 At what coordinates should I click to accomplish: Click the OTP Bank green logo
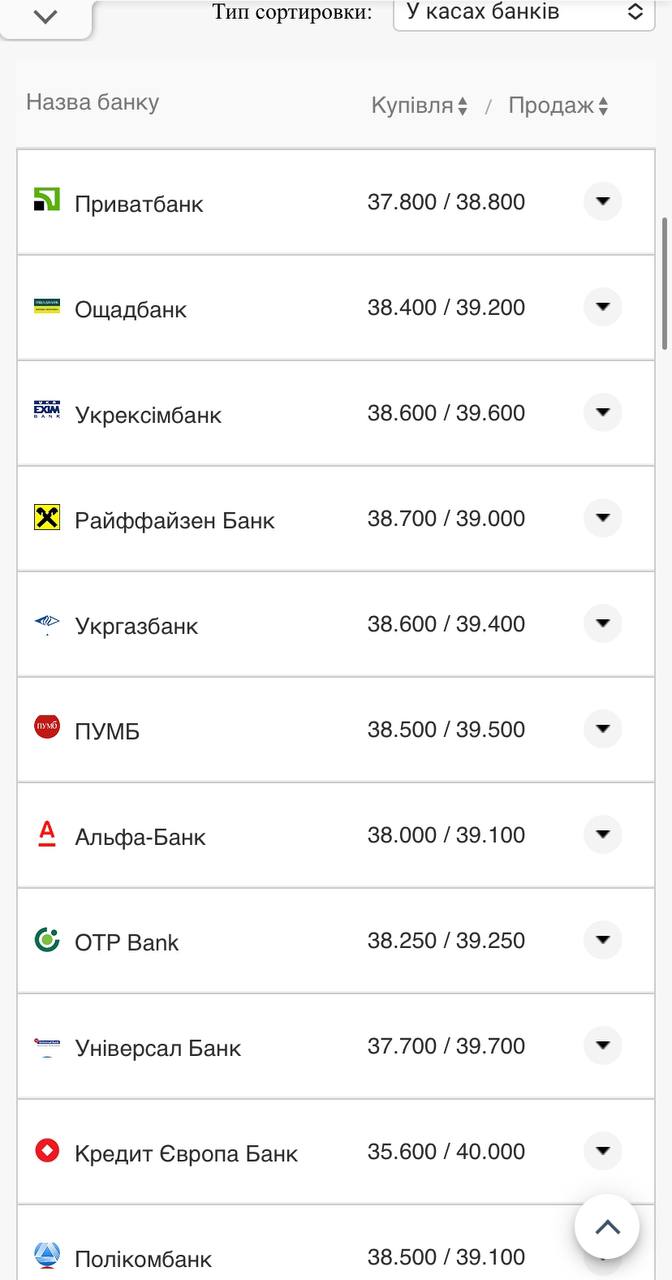[x=47, y=939]
